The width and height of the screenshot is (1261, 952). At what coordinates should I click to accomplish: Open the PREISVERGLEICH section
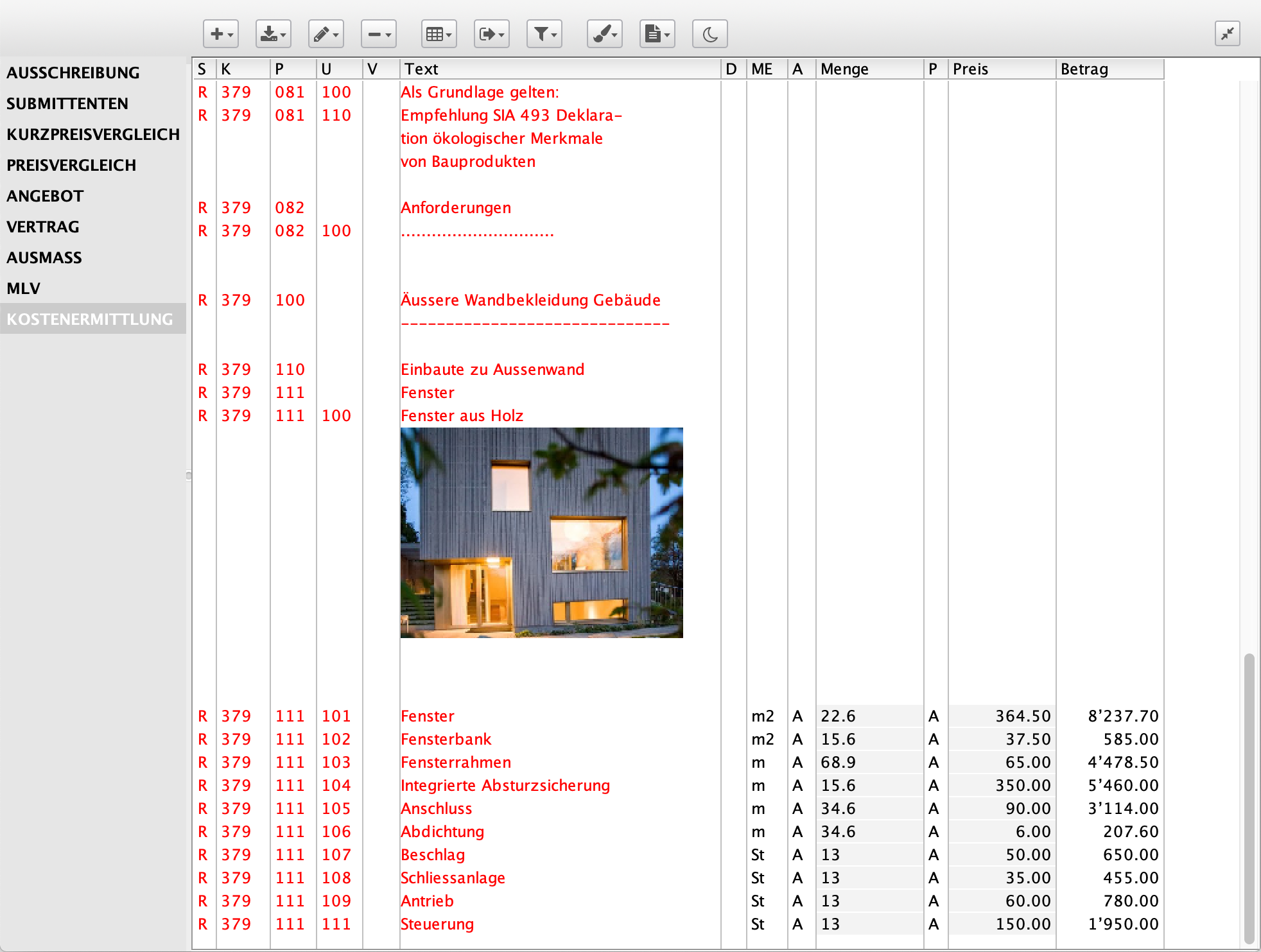point(71,165)
